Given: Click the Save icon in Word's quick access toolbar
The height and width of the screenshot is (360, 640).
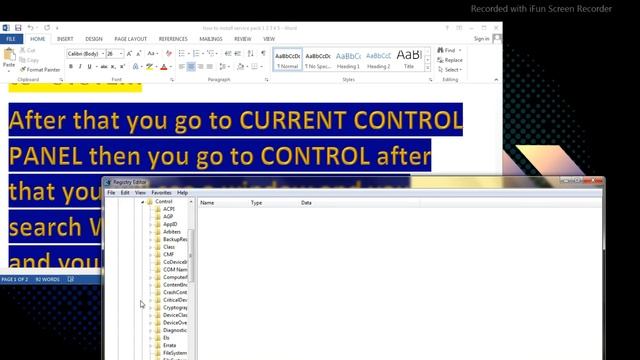Looking at the screenshot, I should coord(18,28).
